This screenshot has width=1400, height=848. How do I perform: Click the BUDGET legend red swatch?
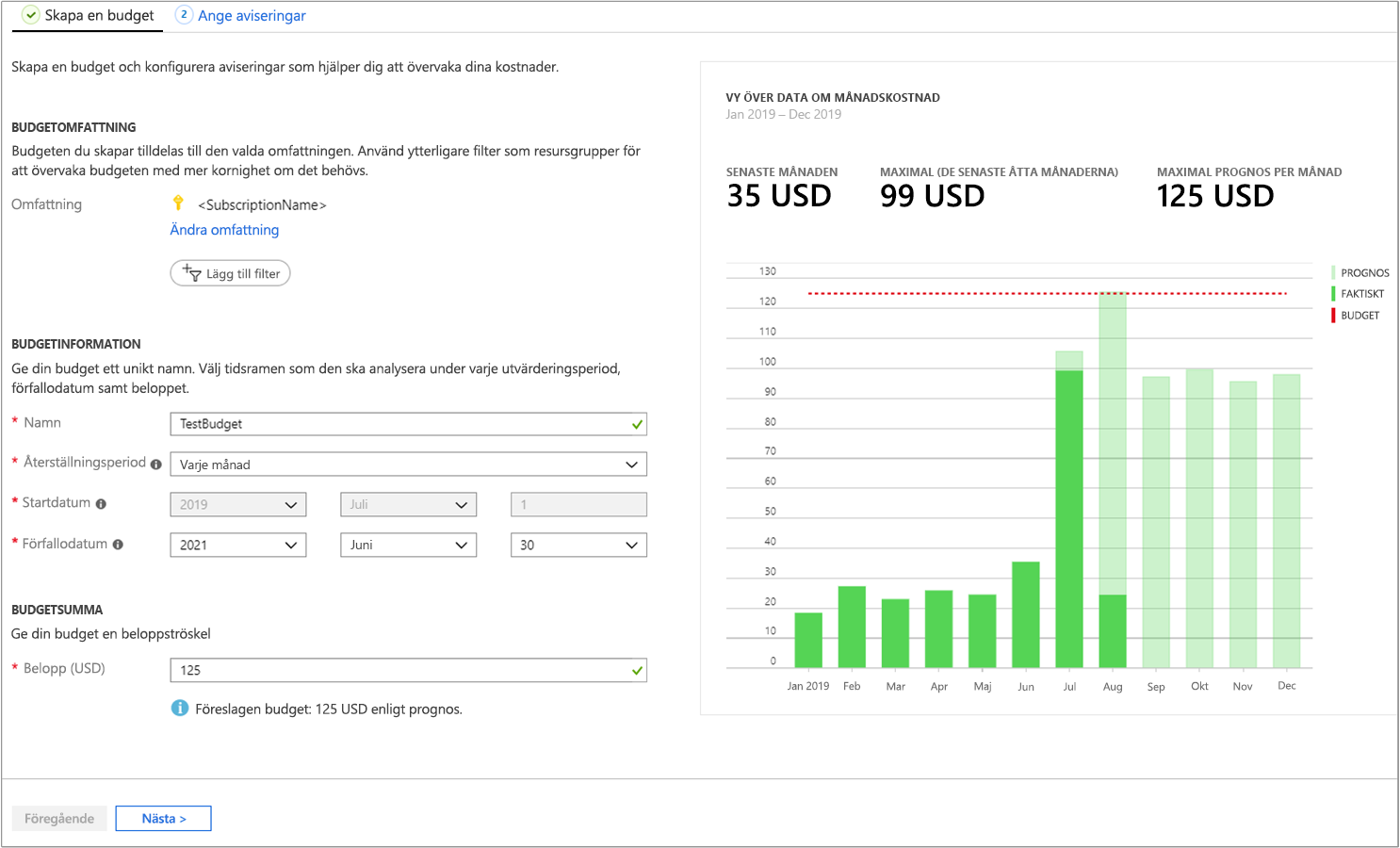tap(1333, 316)
